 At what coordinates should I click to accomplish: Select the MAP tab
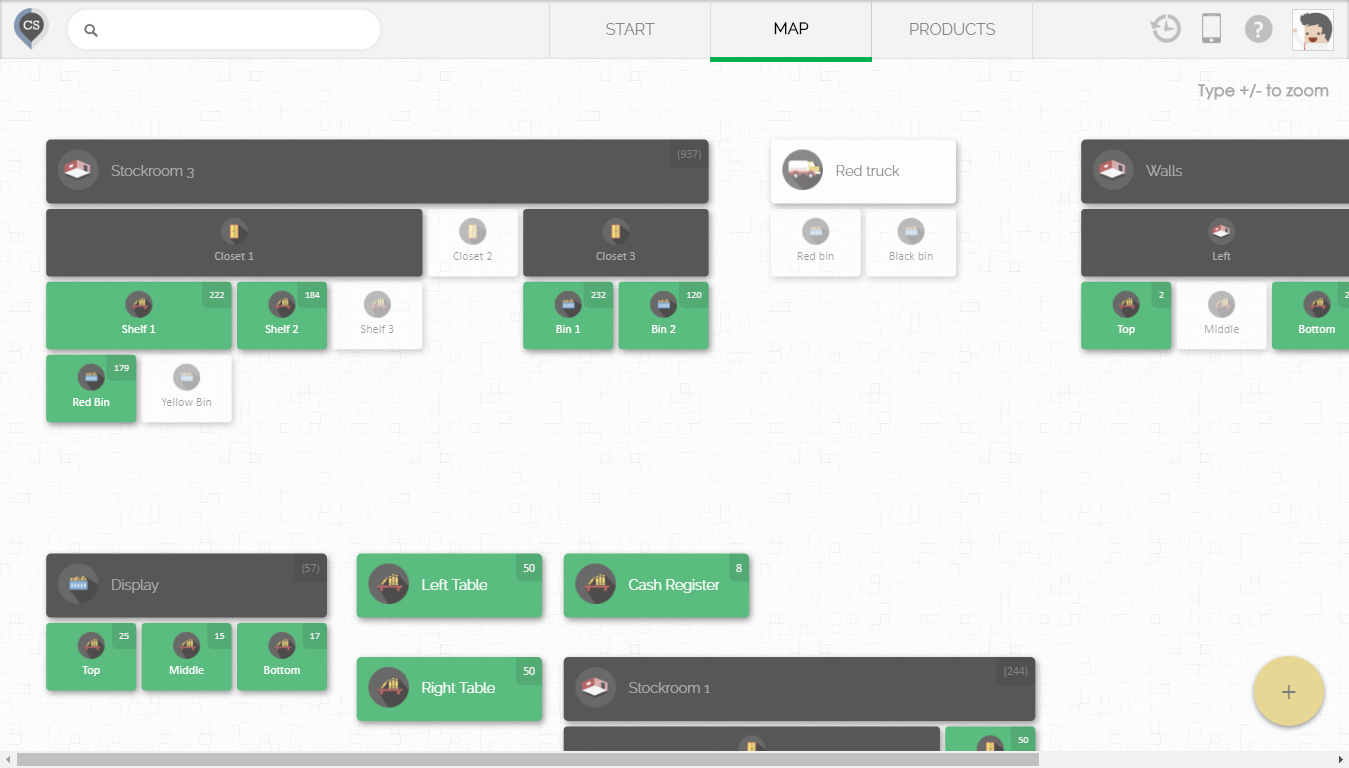pos(790,30)
